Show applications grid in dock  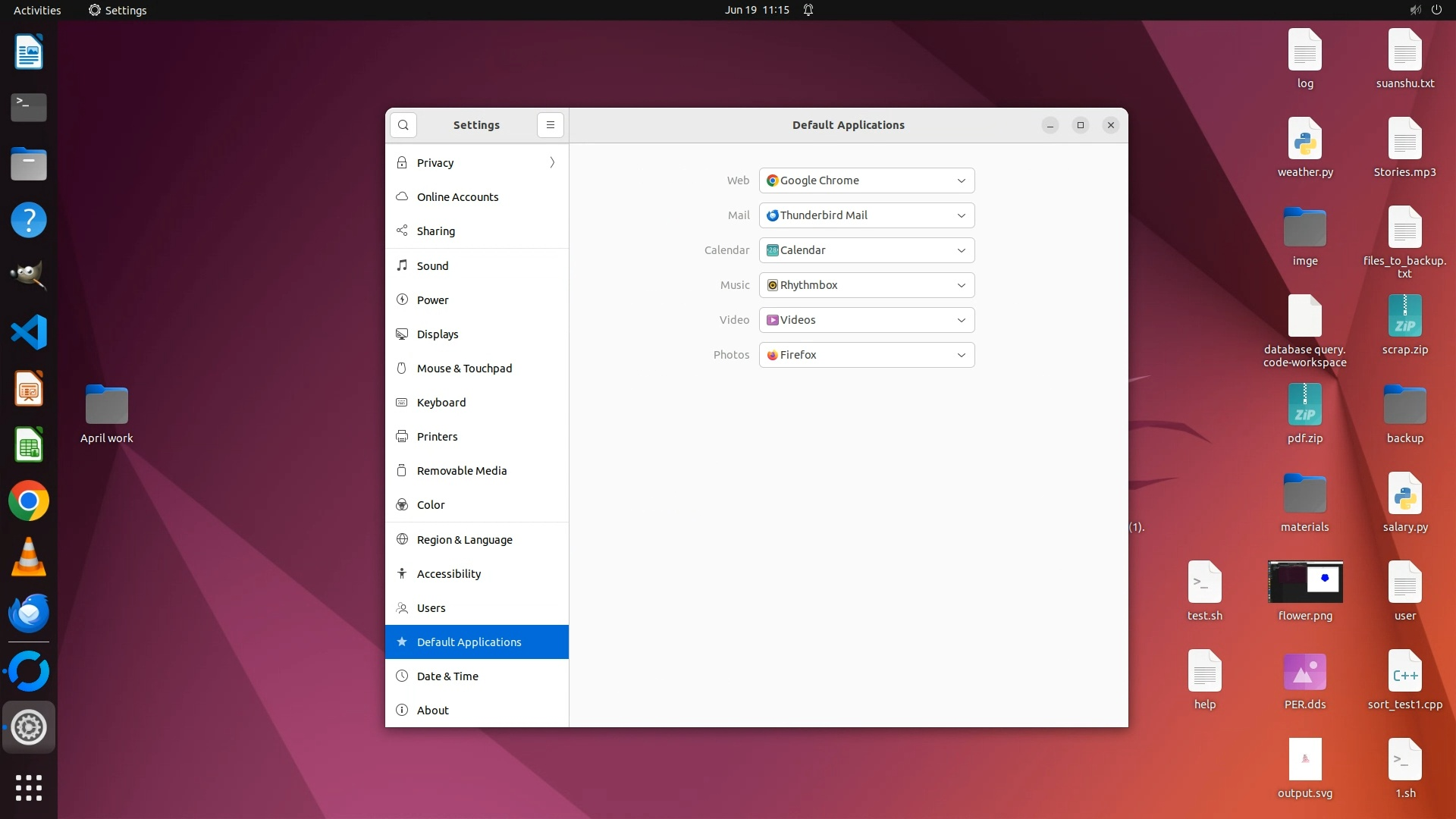29,788
